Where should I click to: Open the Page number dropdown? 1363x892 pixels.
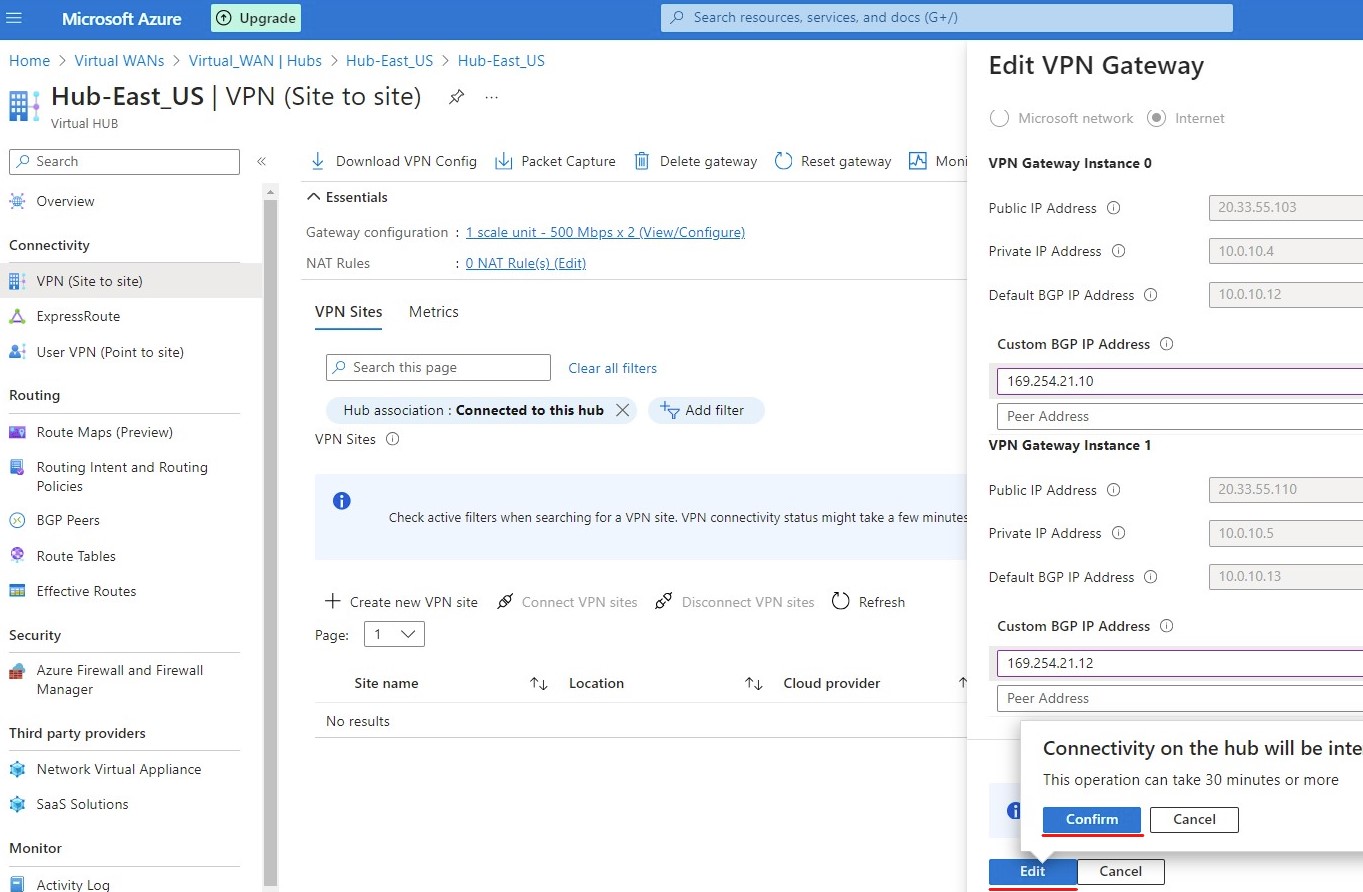pyautogui.click(x=395, y=634)
